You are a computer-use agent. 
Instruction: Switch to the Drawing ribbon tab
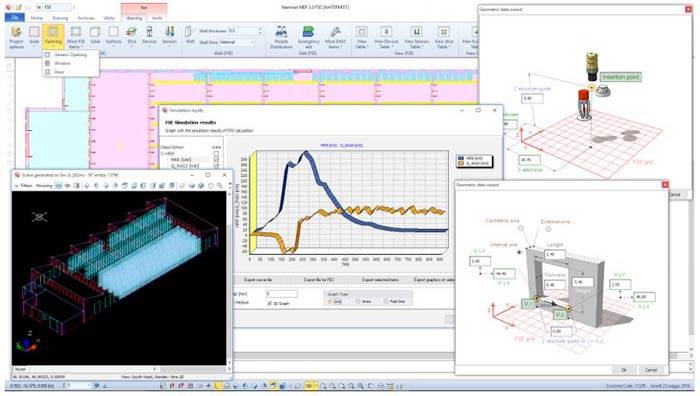[60, 18]
